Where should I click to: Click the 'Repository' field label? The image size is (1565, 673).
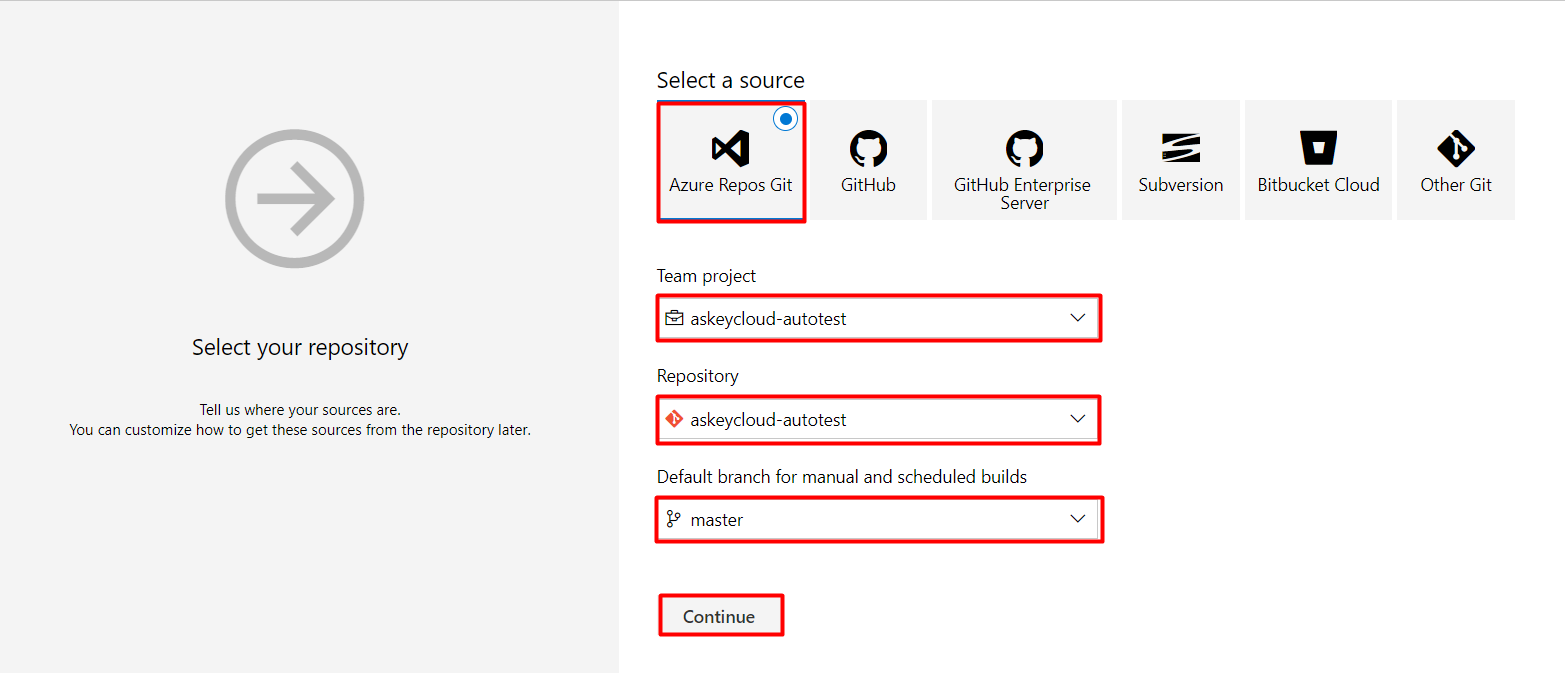pyautogui.click(x=698, y=376)
